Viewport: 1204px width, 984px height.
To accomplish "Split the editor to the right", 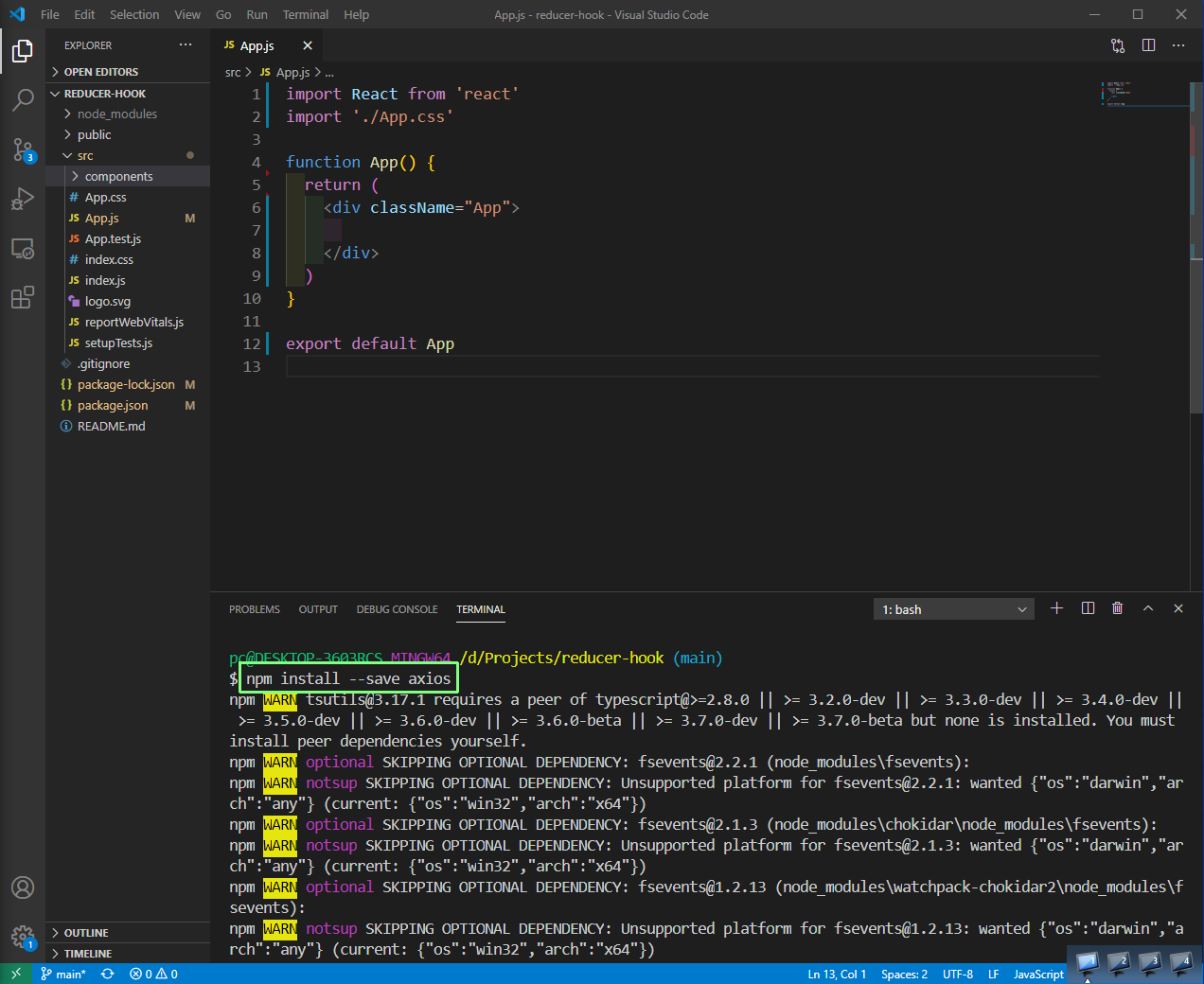I will tap(1148, 45).
